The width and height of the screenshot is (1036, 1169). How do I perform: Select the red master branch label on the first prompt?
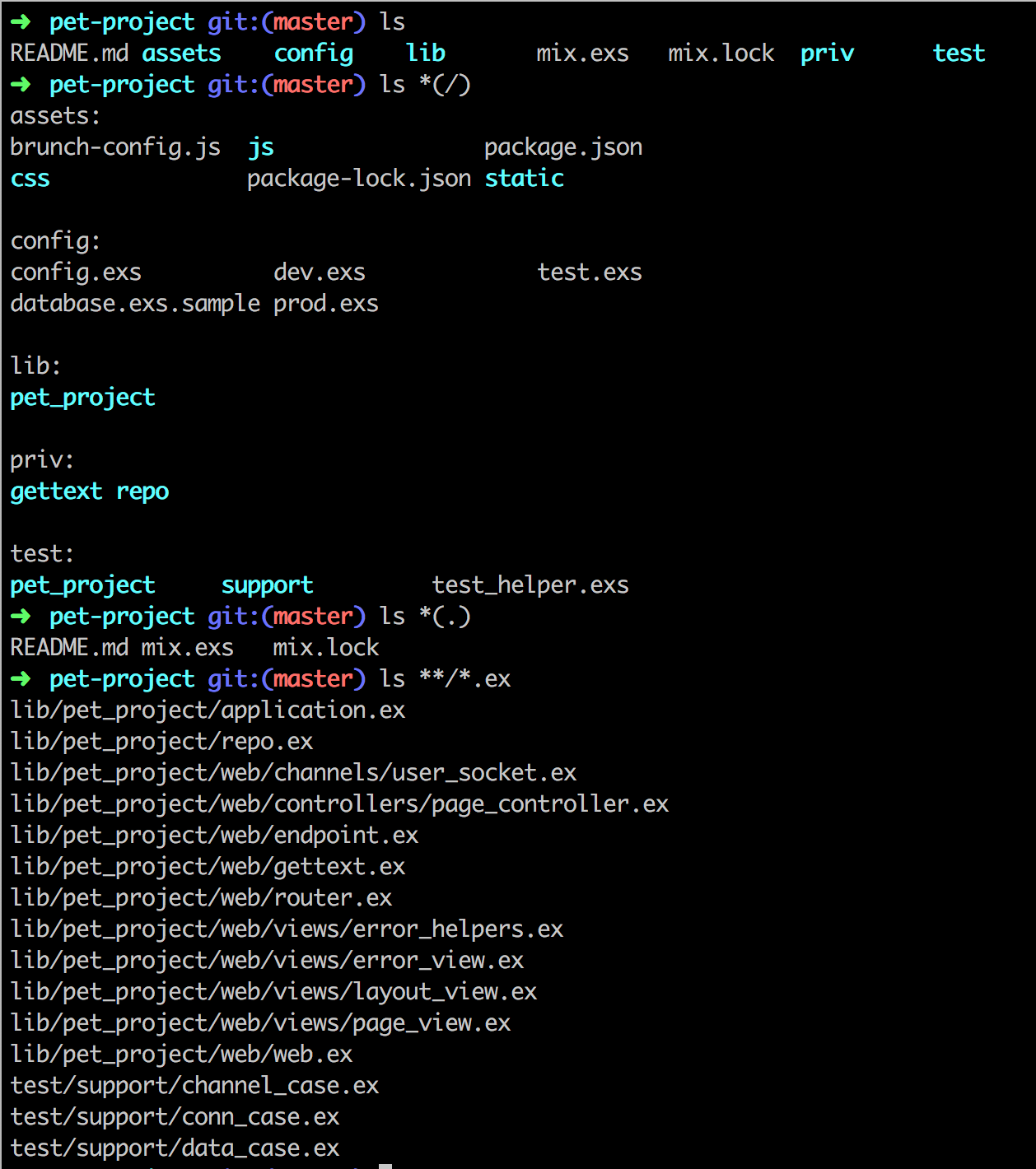coord(314,21)
